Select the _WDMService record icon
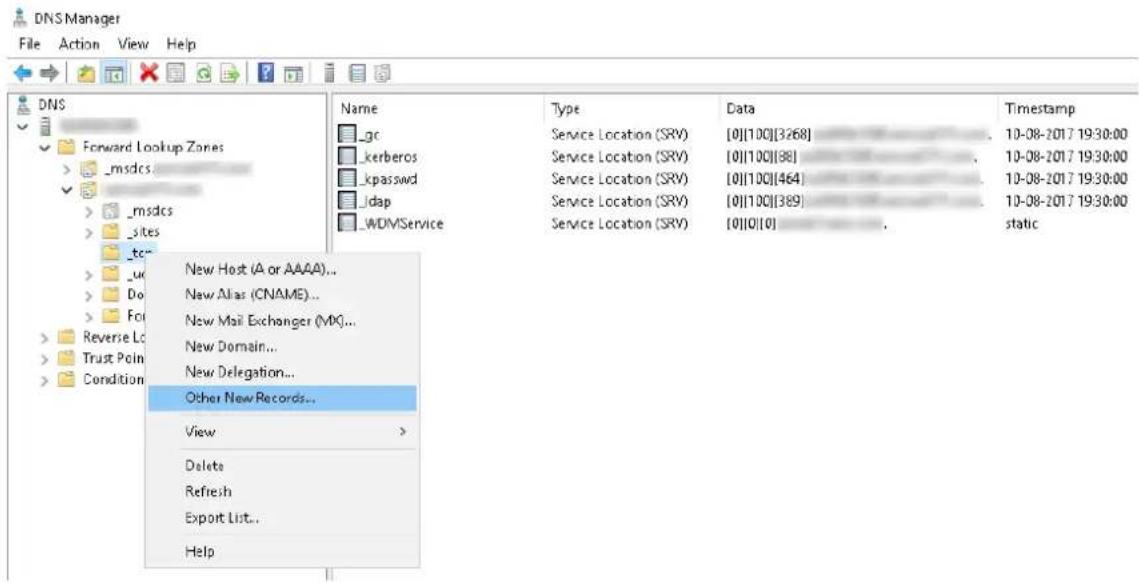 (349, 224)
